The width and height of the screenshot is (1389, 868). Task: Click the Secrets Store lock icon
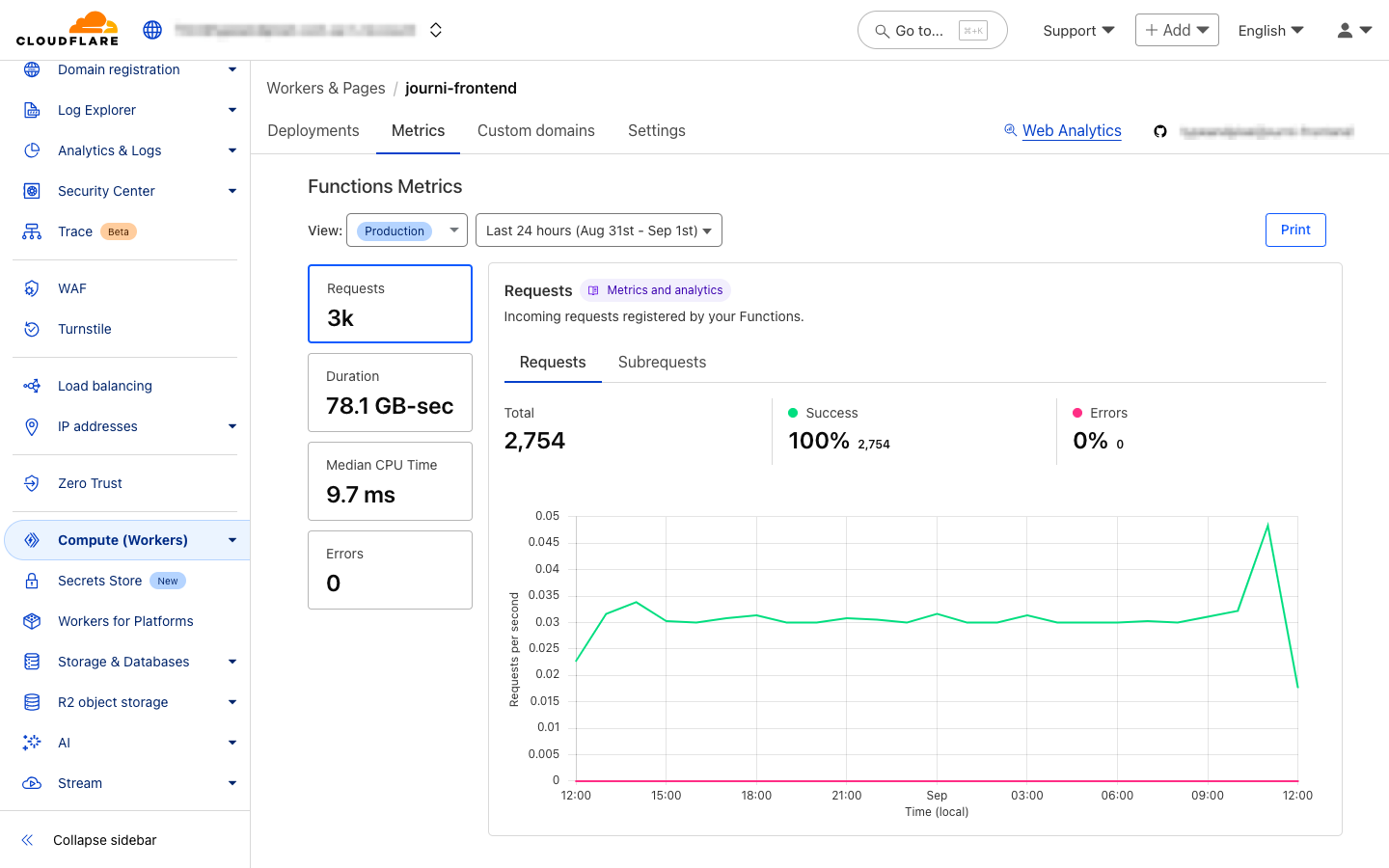point(32,581)
